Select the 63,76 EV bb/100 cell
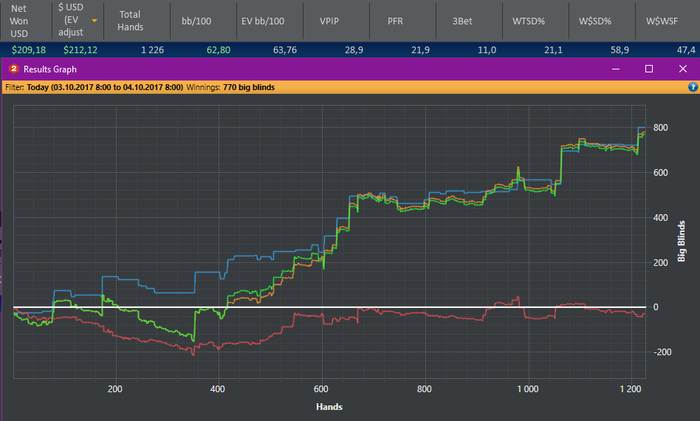Viewport: 700px width, 421px height. coord(285,50)
